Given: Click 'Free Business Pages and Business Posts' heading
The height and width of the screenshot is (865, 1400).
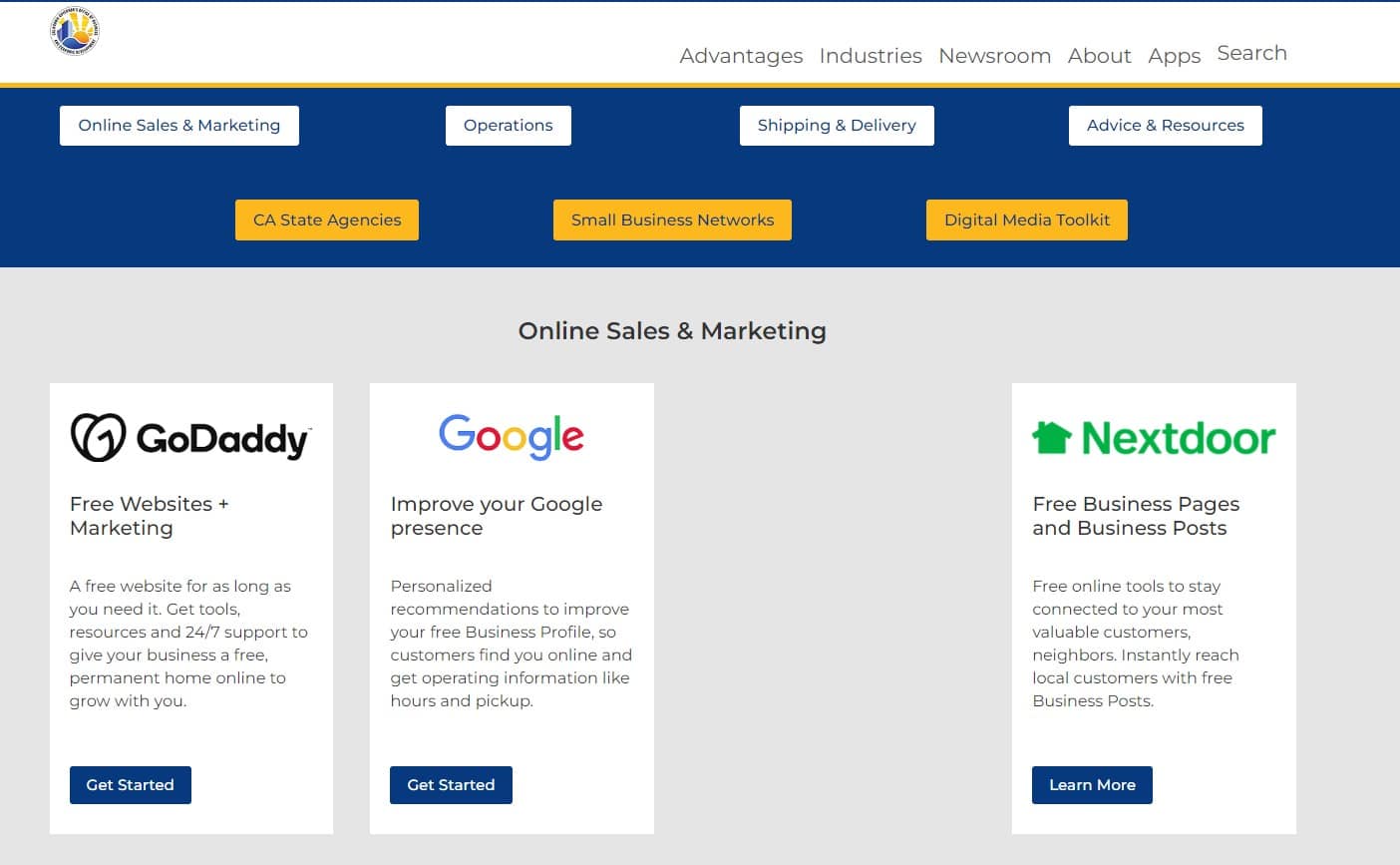Looking at the screenshot, I should click(1136, 516).
